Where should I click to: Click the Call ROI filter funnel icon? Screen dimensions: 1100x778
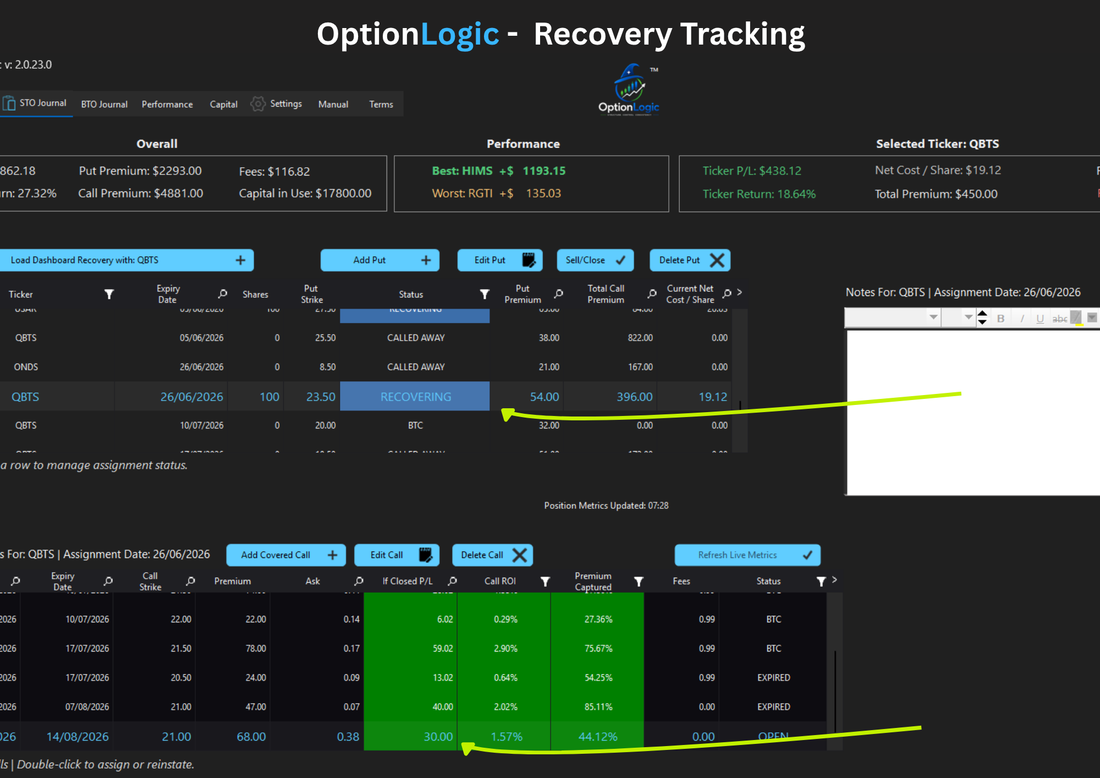click(545, 582)
